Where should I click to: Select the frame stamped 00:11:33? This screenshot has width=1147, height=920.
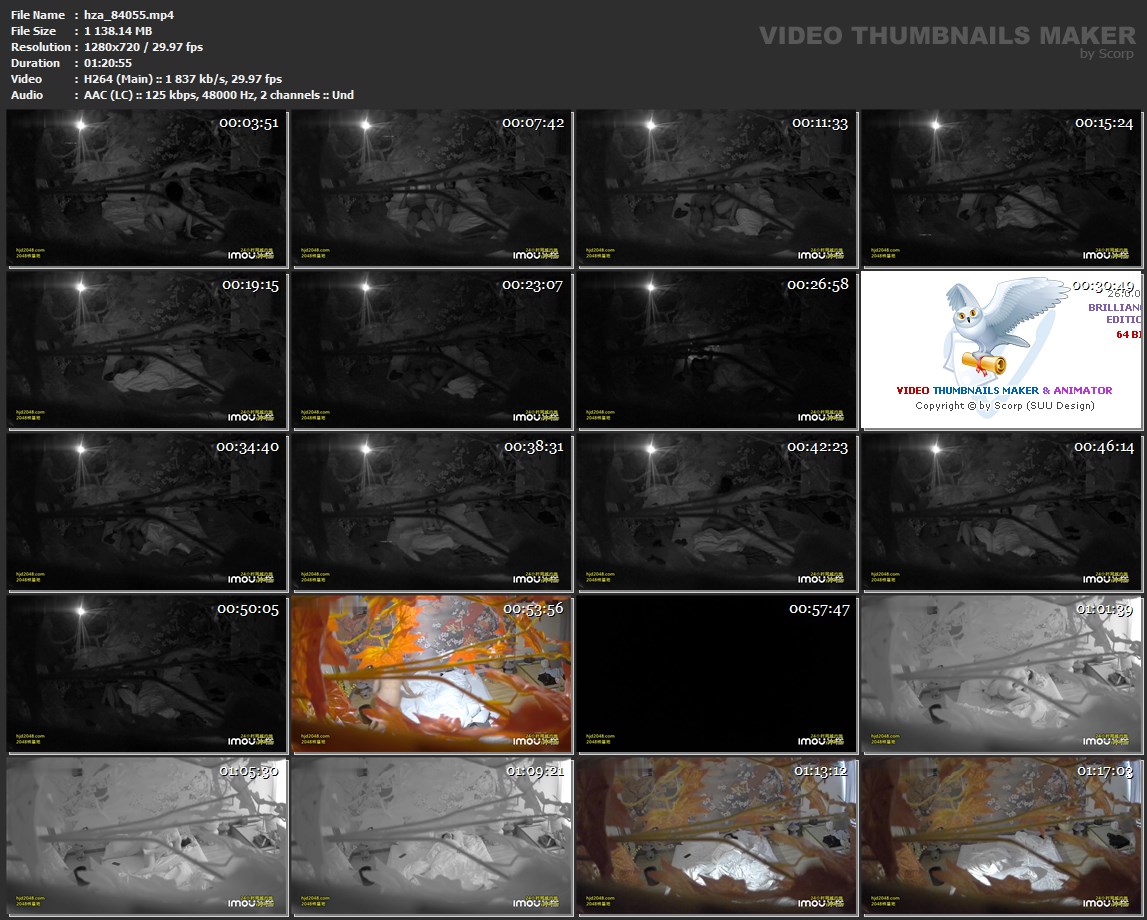717,189
